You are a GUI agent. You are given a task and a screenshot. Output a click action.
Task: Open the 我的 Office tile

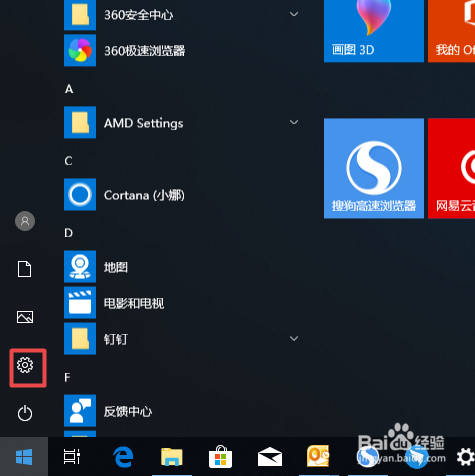click(451, 30)
